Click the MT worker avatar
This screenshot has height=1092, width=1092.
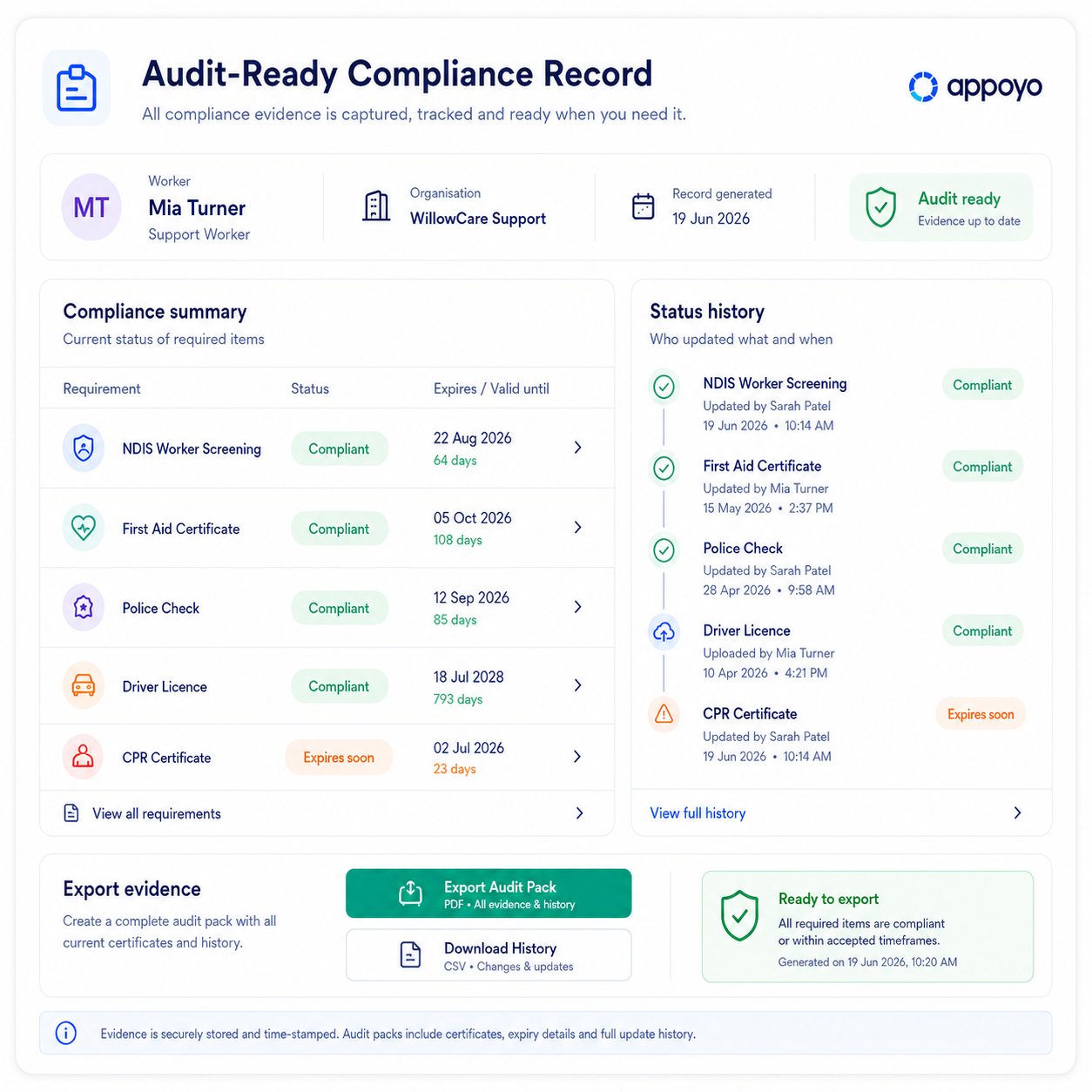(x=91, y=207)
